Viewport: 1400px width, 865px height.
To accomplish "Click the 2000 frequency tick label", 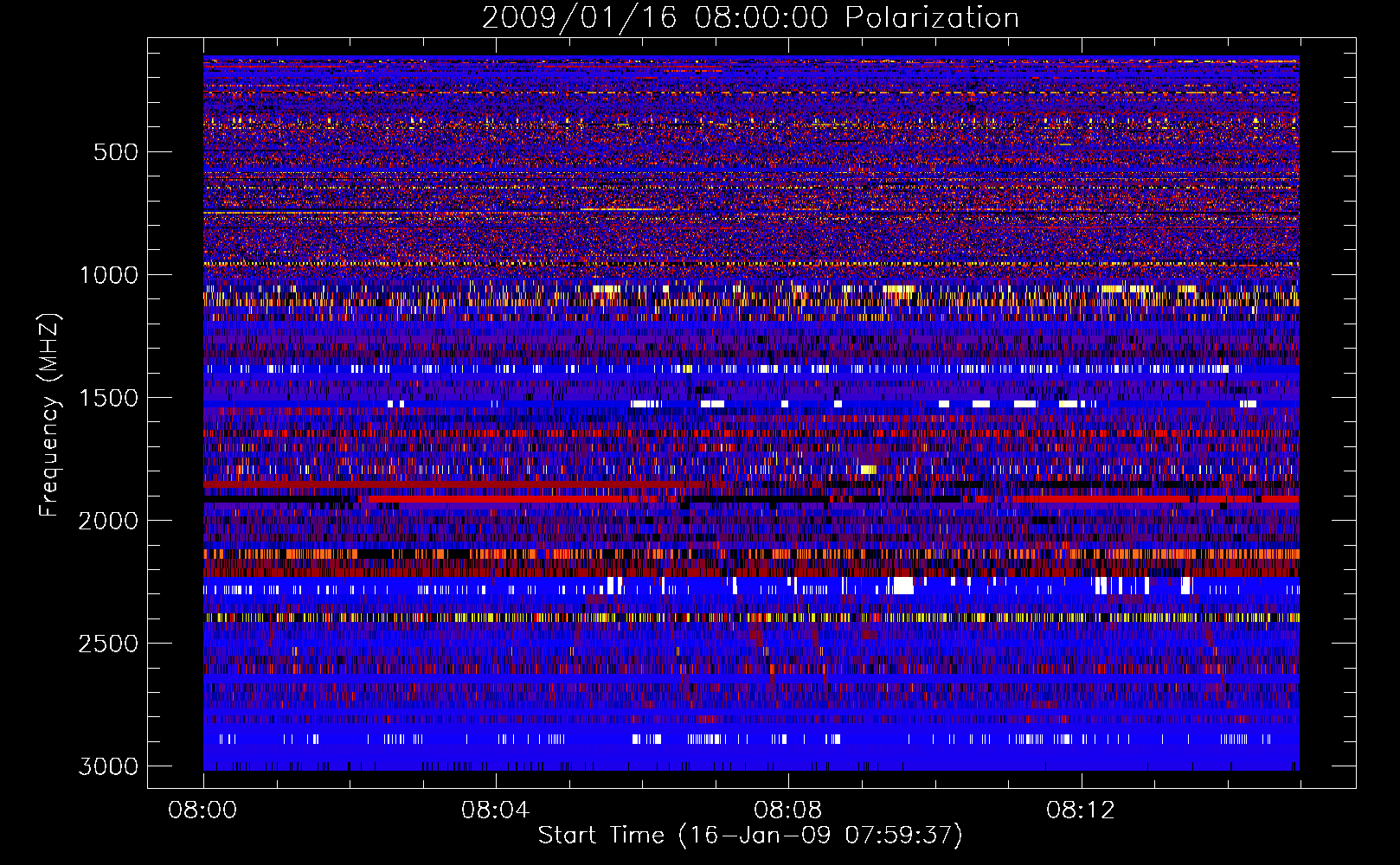I will (109, 521).
